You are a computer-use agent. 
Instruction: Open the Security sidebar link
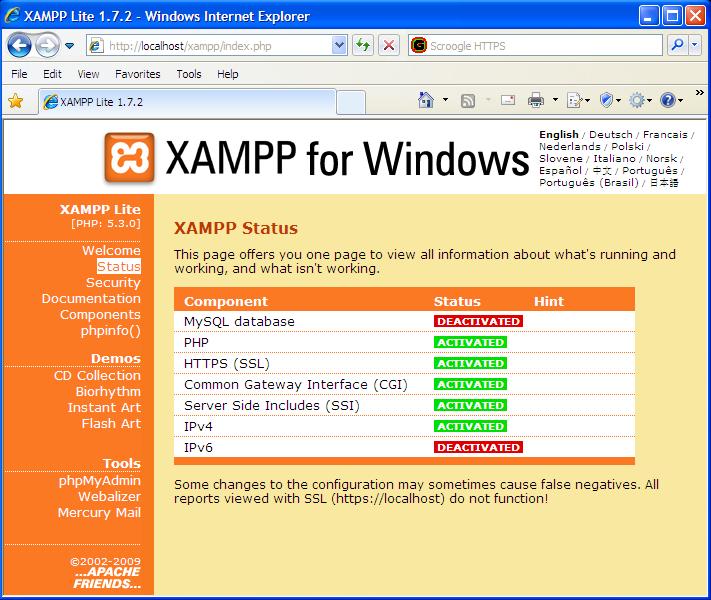113,283
